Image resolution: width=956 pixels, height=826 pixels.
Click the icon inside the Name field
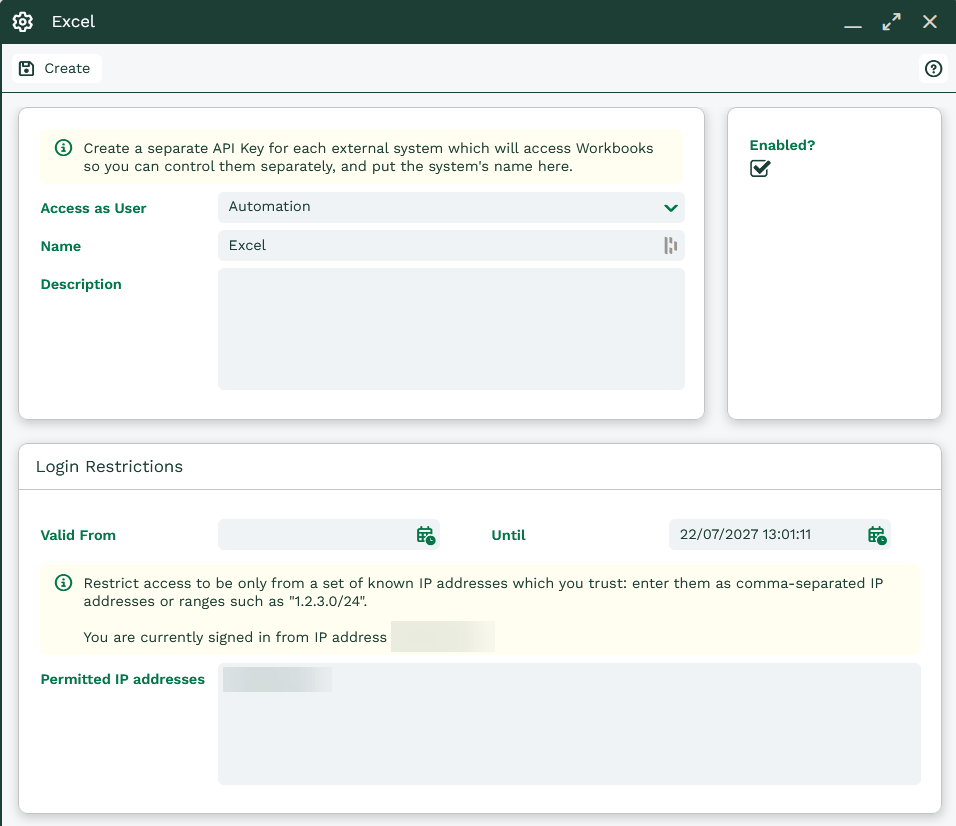pyautogui.click(x=670, y=245)
